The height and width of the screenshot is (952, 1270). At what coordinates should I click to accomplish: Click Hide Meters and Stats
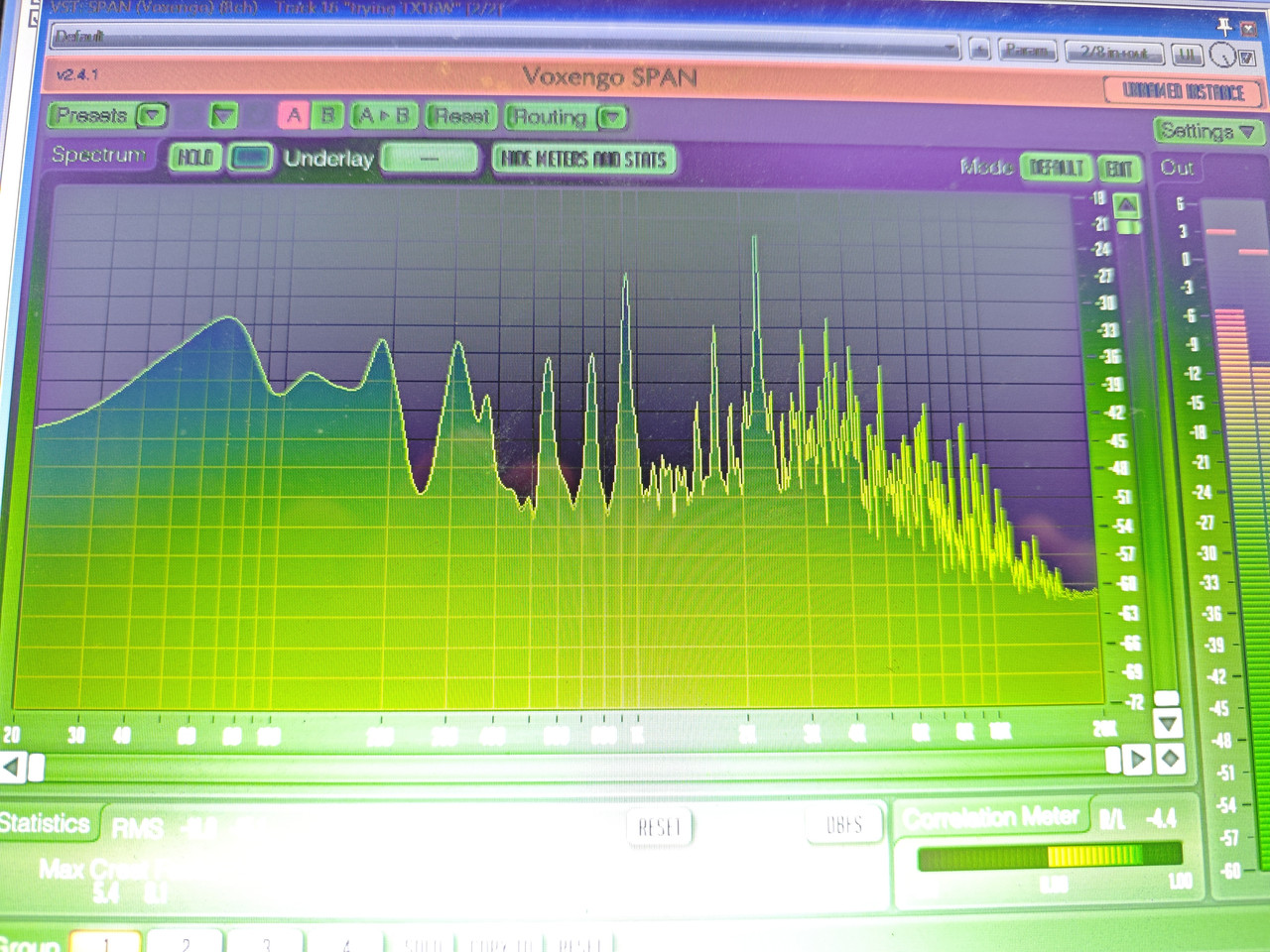583,160
